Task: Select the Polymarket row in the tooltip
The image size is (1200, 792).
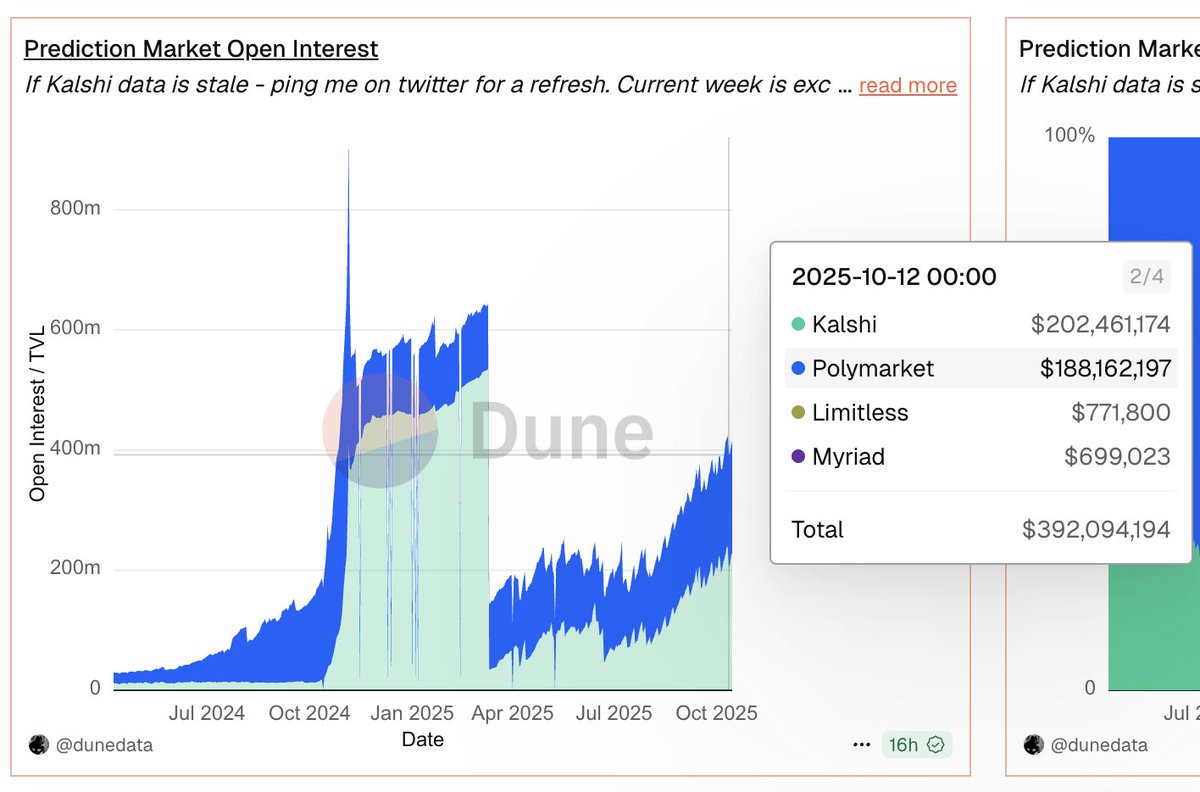Action: 981,368
